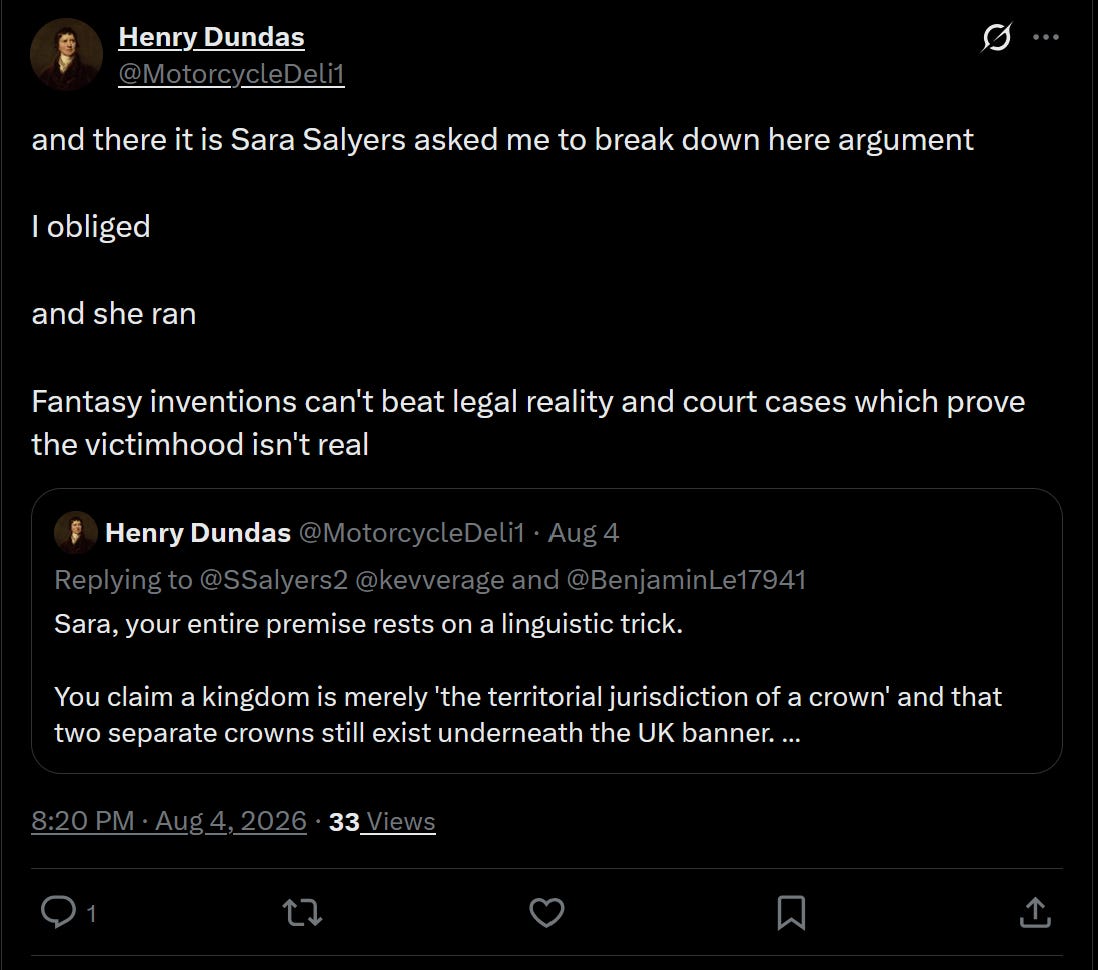1098x970 pixels.
Task: Click the Henry Dundas display name
Action: coord(211,37)
